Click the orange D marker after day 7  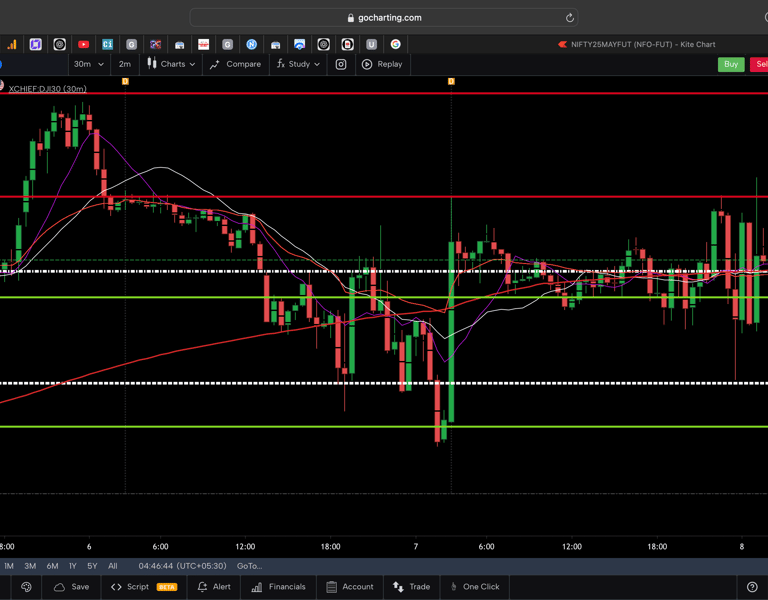point(451,81)
